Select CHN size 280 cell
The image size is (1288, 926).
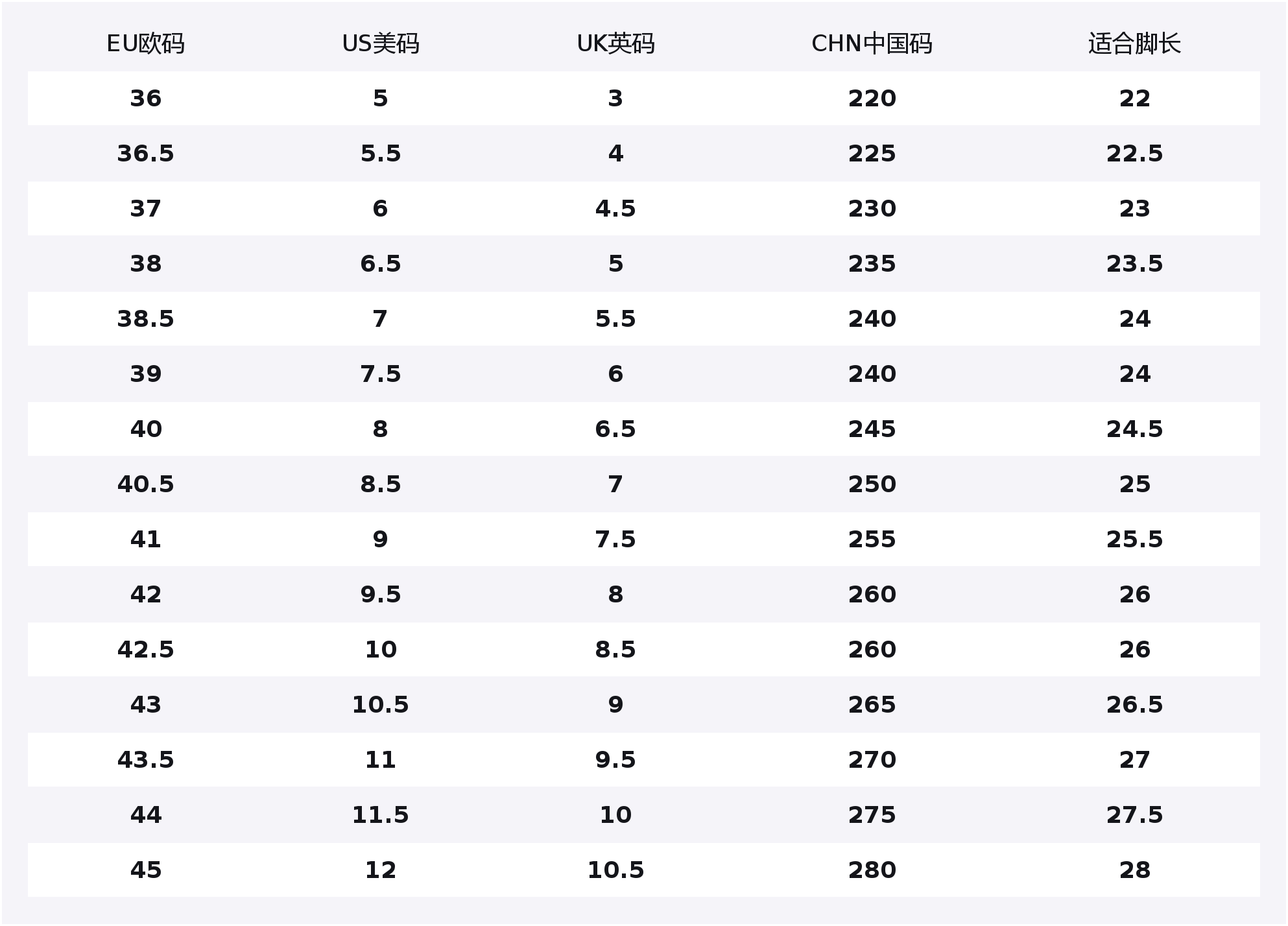872,870
